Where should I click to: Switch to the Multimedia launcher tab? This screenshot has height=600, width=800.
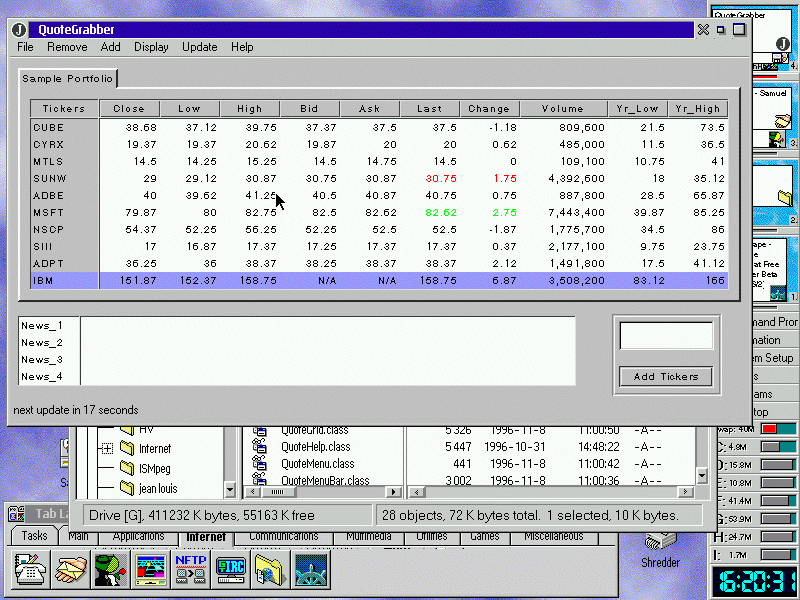(x=369, y=537)
